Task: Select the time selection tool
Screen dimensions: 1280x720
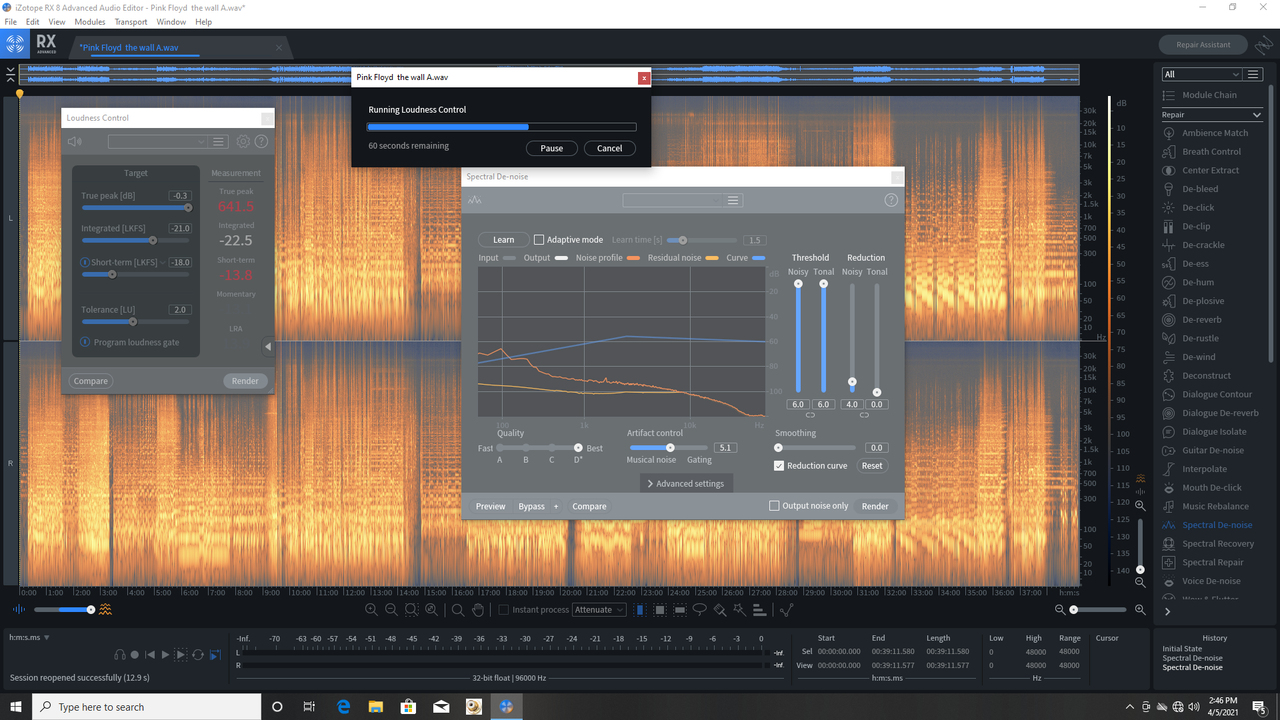Action: [639, 610]
